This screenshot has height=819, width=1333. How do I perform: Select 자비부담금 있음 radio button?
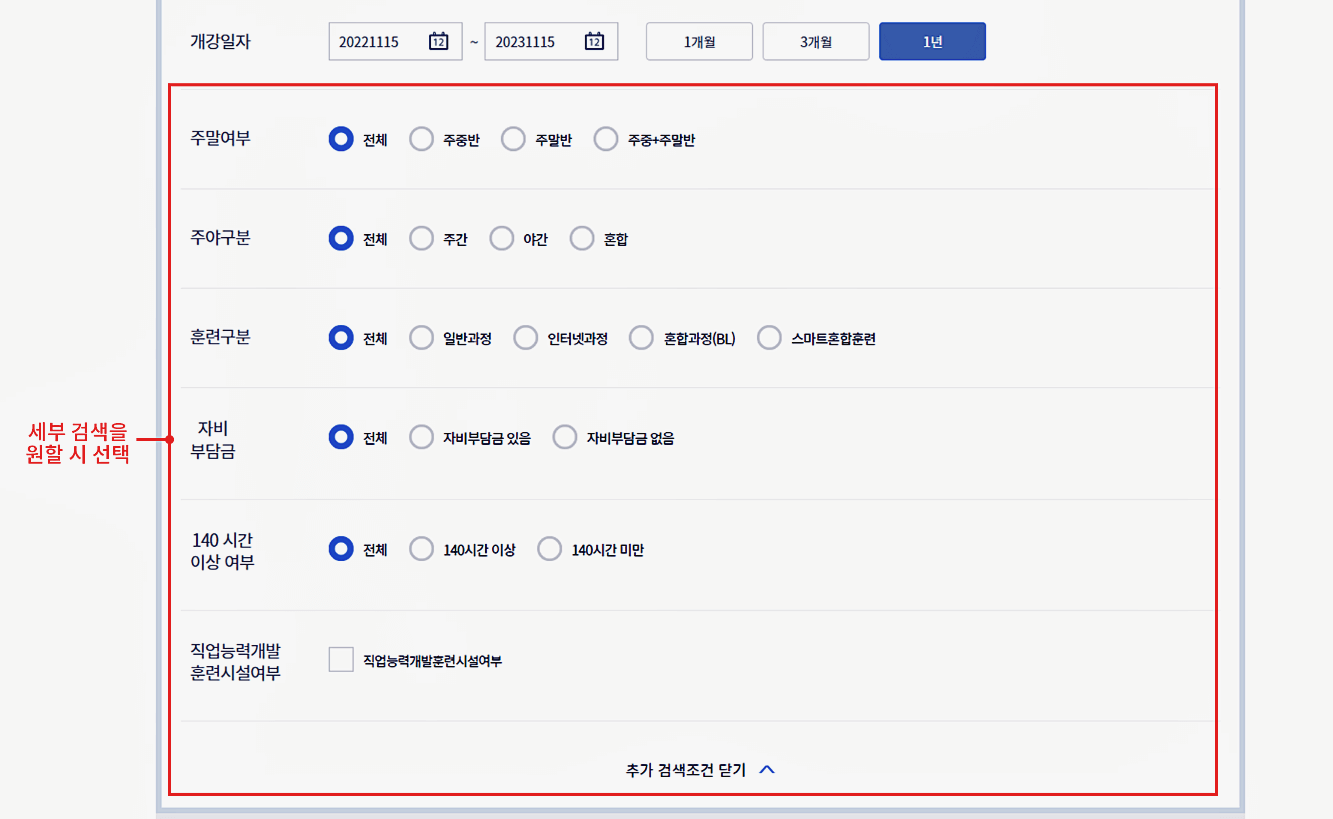click(x=422, y=437)
